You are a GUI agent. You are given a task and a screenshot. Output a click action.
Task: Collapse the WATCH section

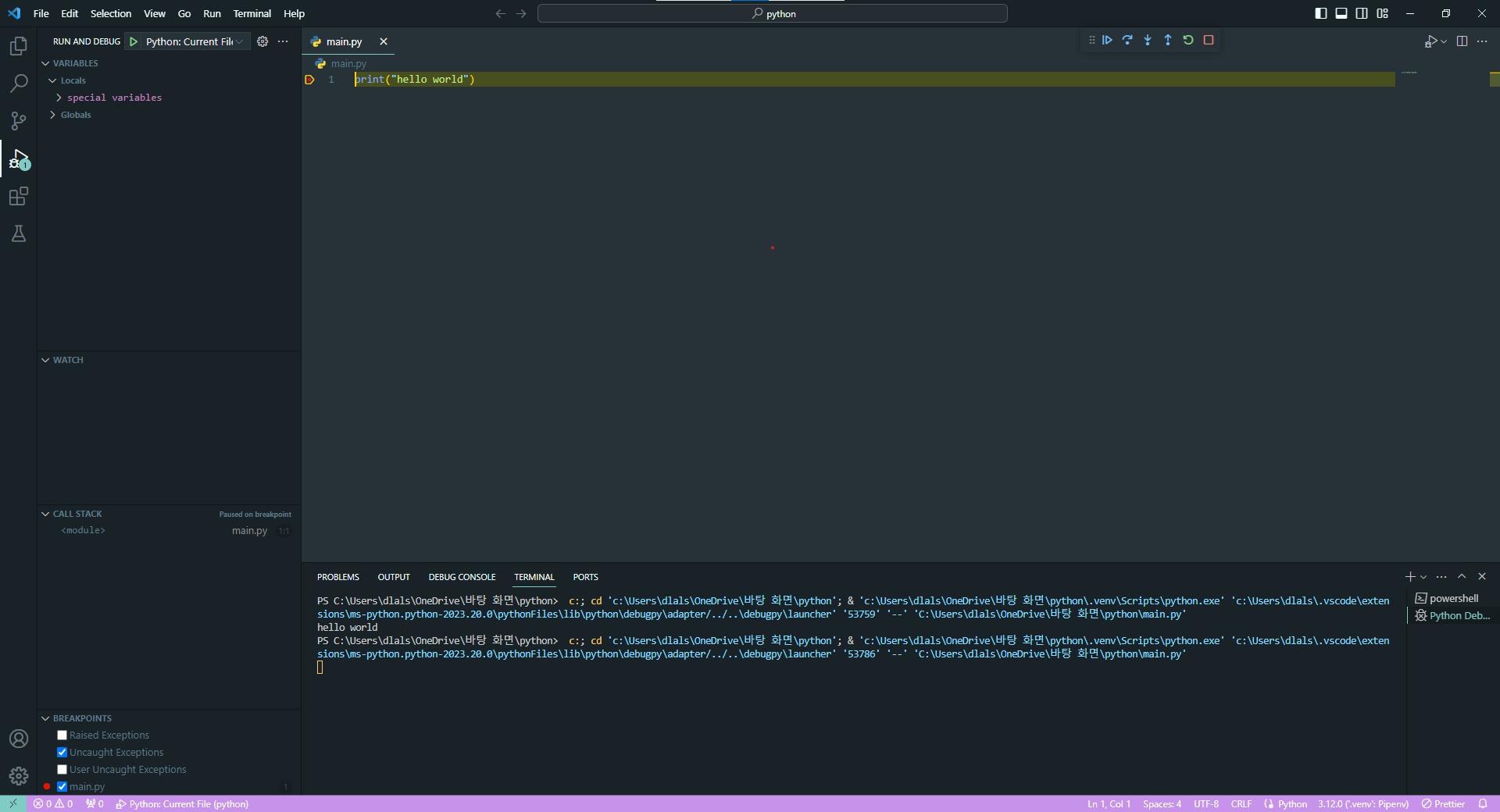(x=45, y=360)
